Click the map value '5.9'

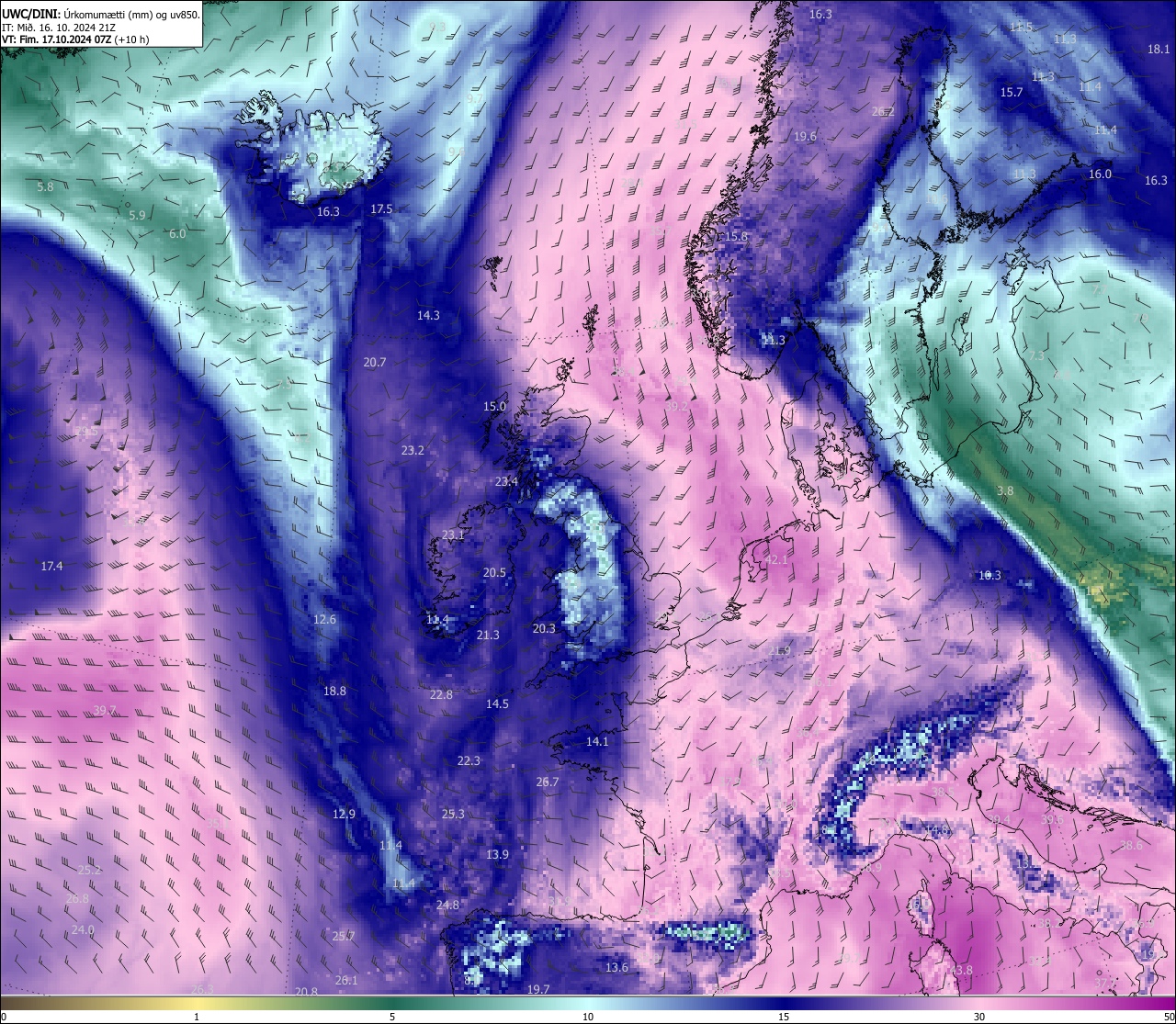[137, 216]
